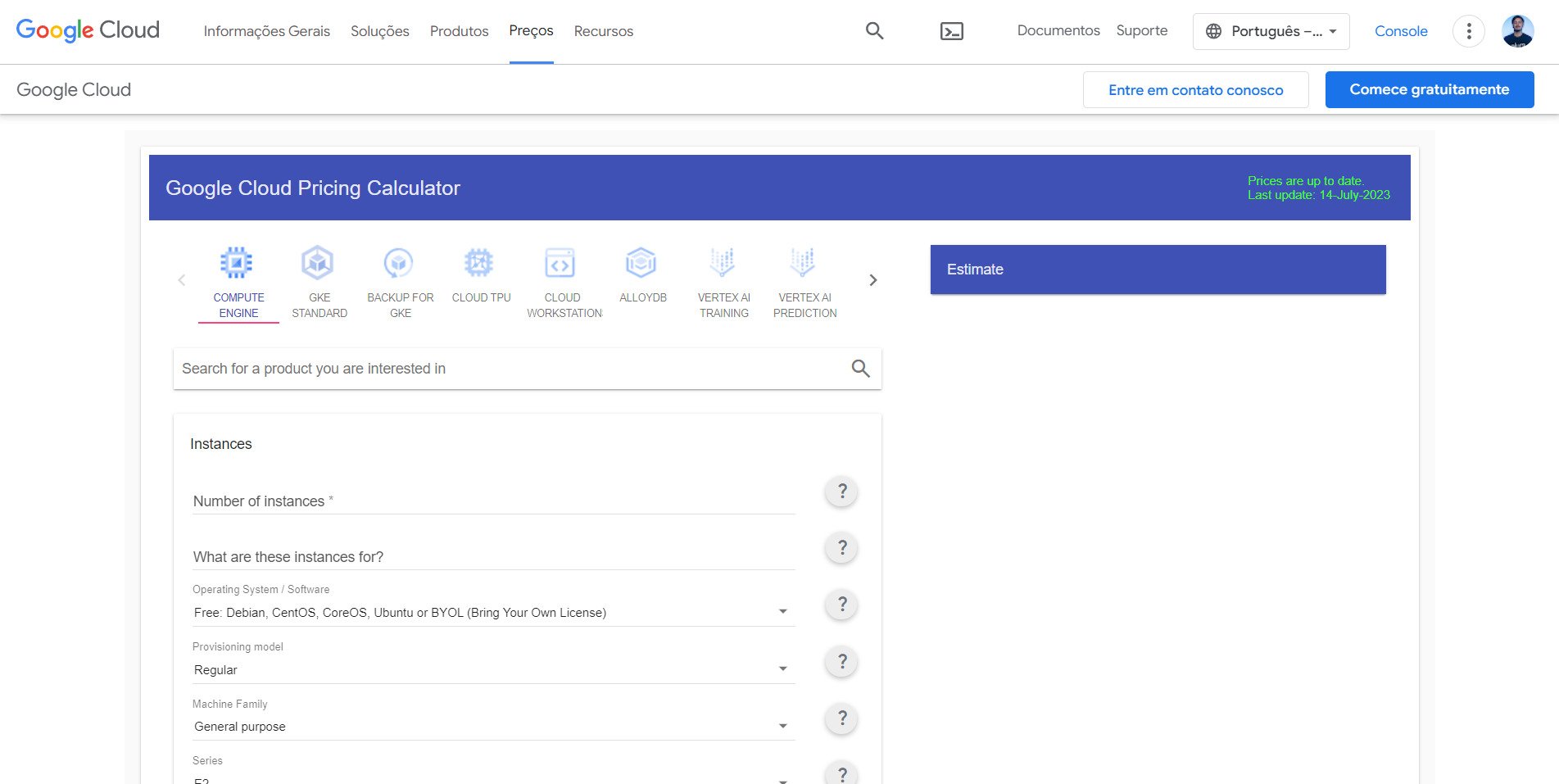
Task: Focus the Number of instances field
Action: coord(493,501)
